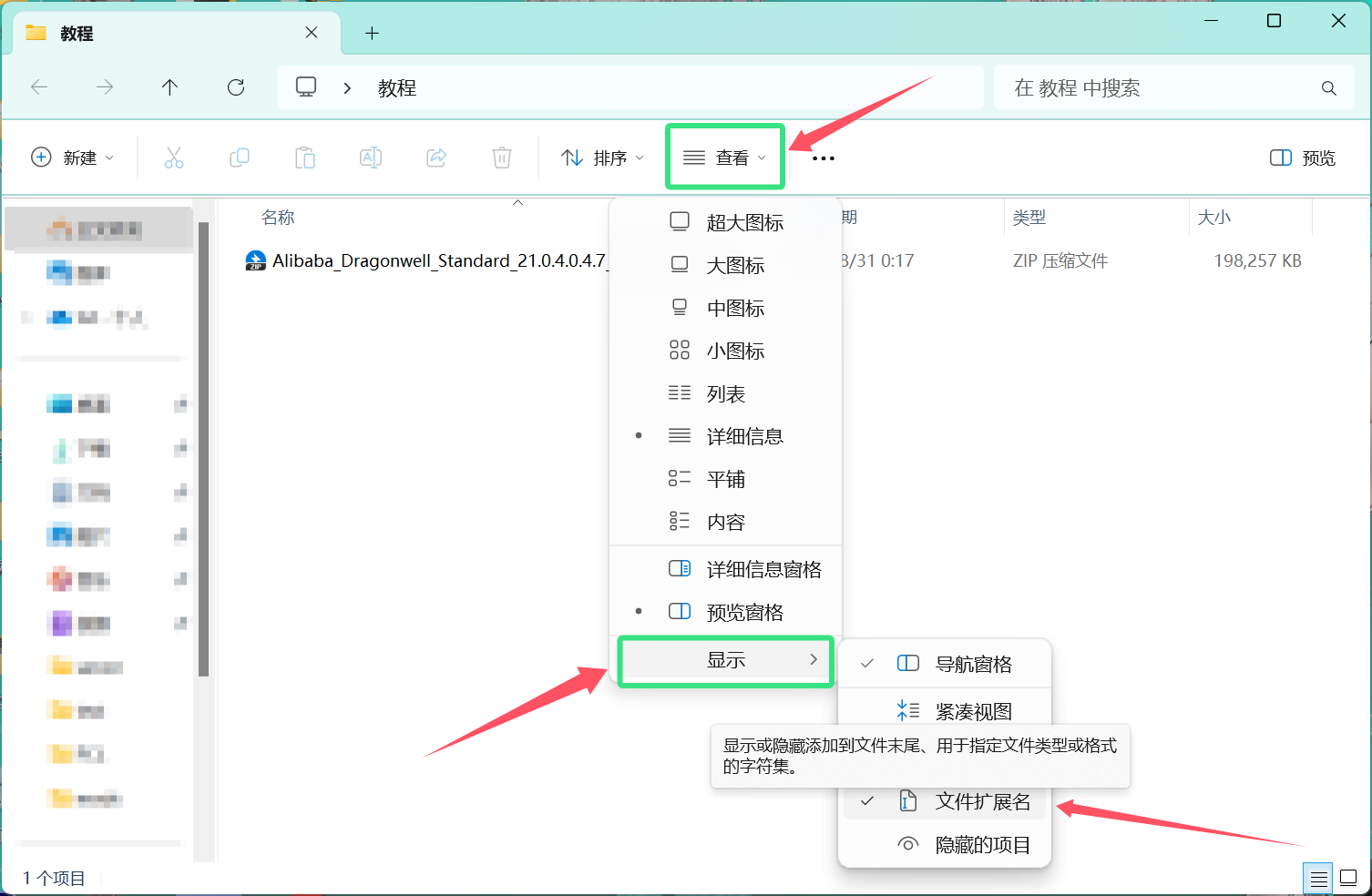
Task: Click the Rename icon in toolbar
Action: (x=371, y=158)
